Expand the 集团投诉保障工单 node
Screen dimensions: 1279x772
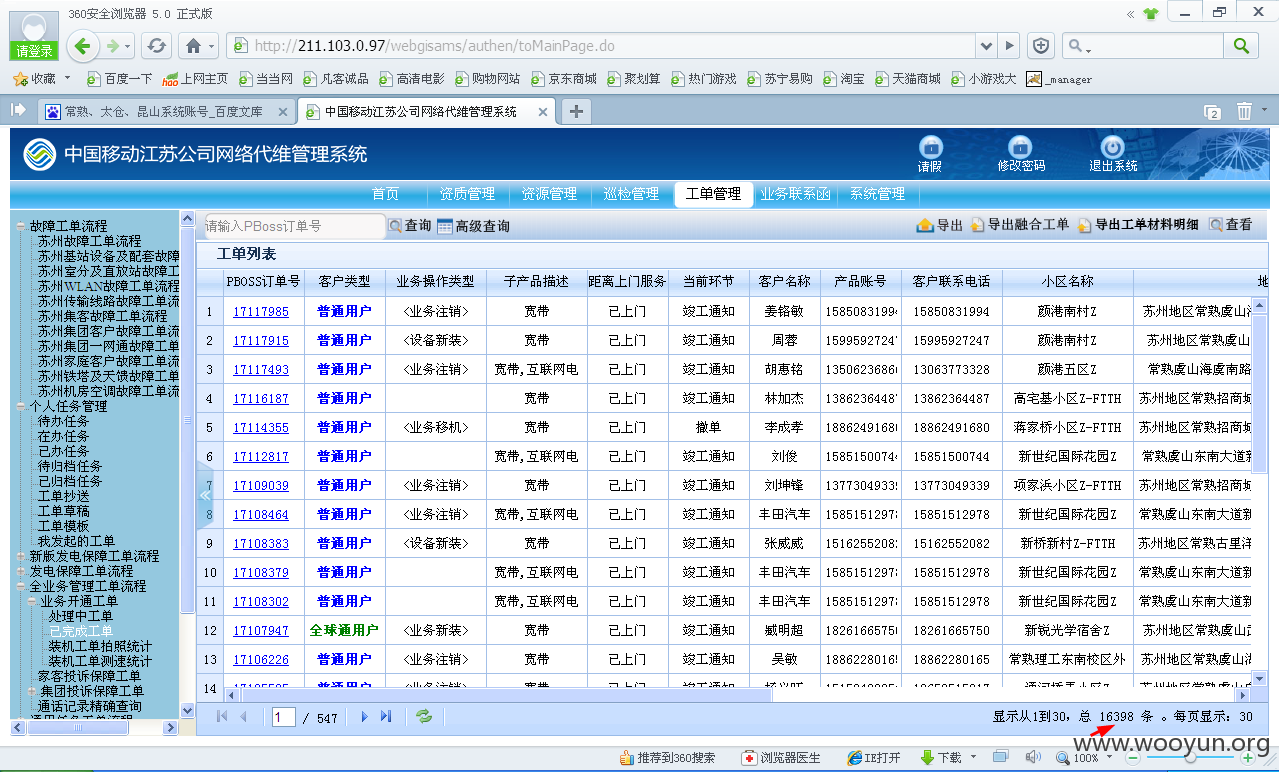[32, 691]
